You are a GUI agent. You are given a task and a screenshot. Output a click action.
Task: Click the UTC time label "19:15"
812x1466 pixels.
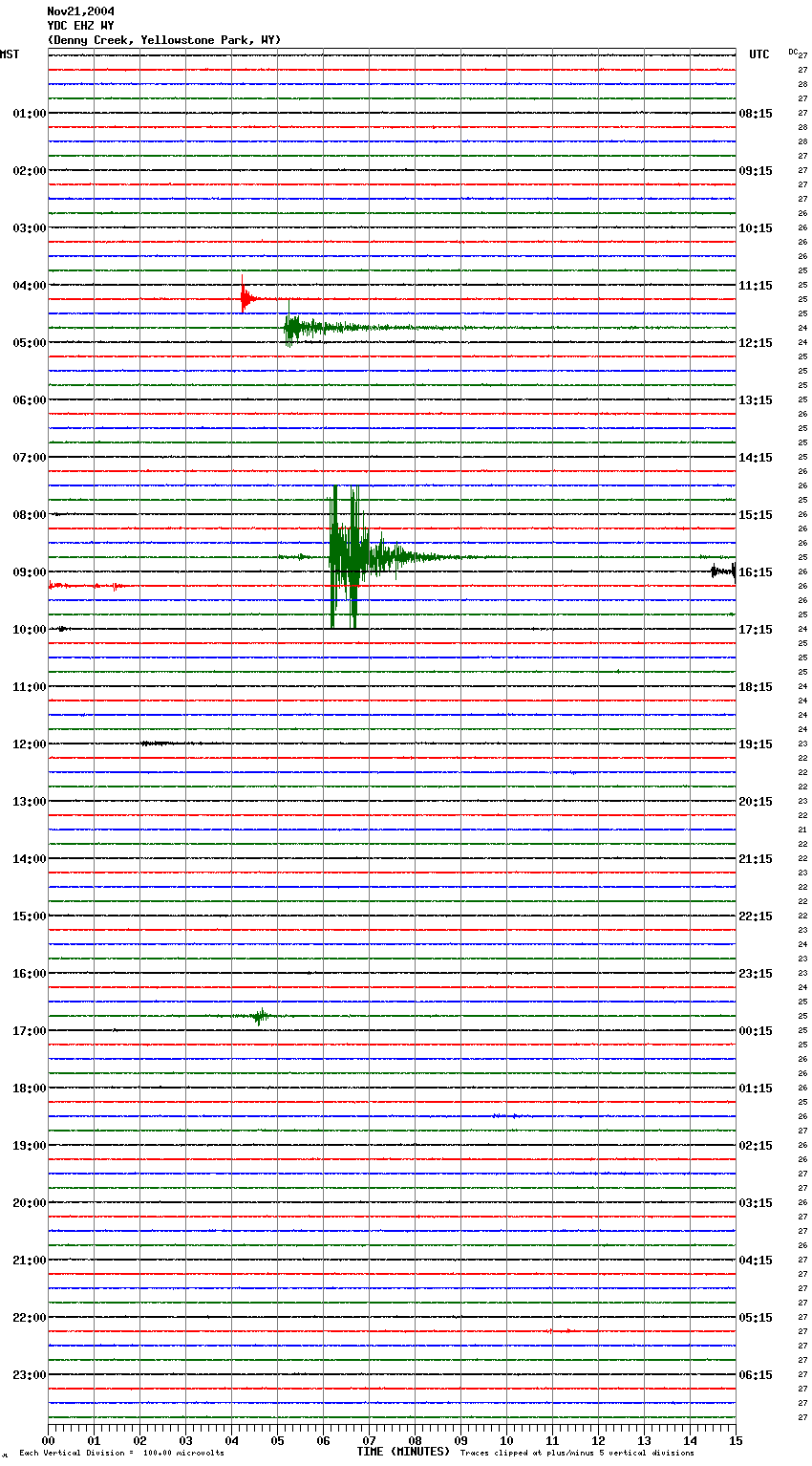(x=756, y=744)
